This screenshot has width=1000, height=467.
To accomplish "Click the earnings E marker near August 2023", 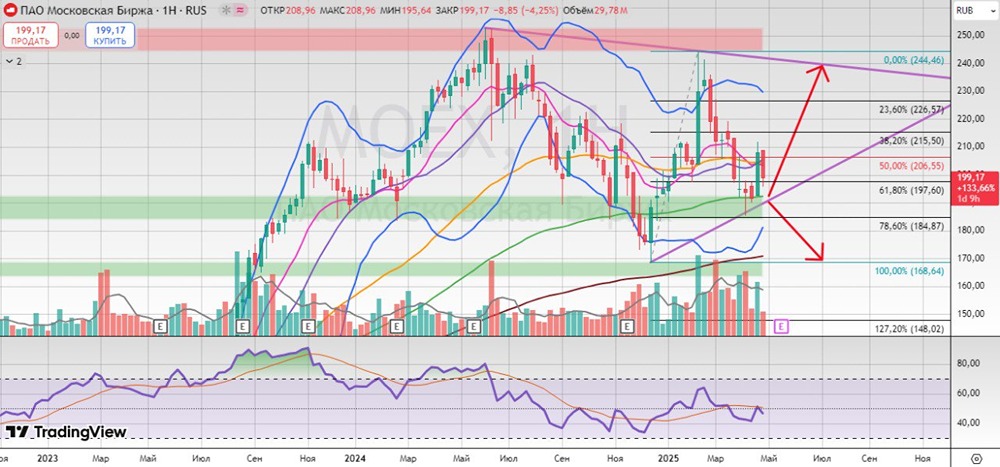I will [242, 326].
